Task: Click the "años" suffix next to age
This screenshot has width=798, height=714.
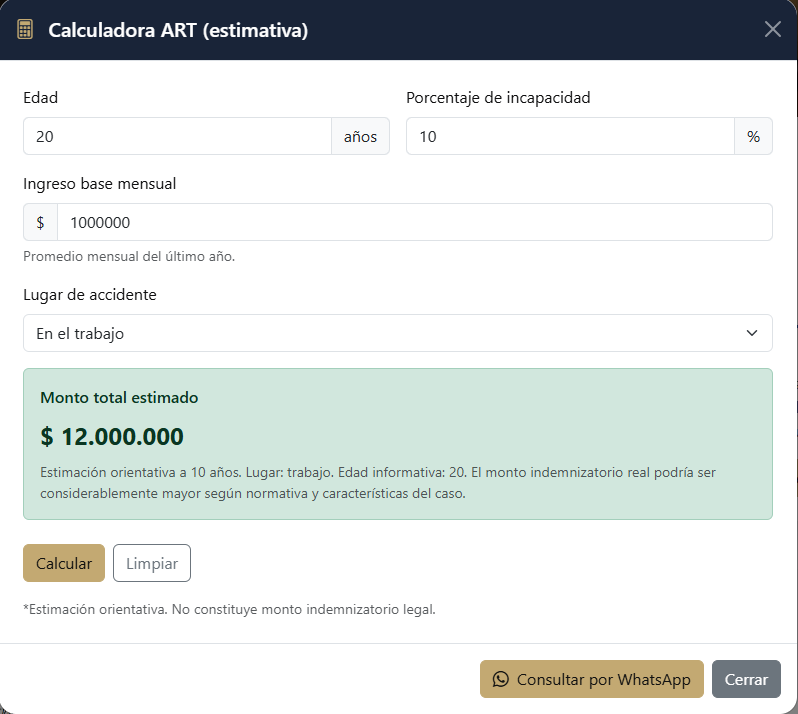Action: pos(360,136)
